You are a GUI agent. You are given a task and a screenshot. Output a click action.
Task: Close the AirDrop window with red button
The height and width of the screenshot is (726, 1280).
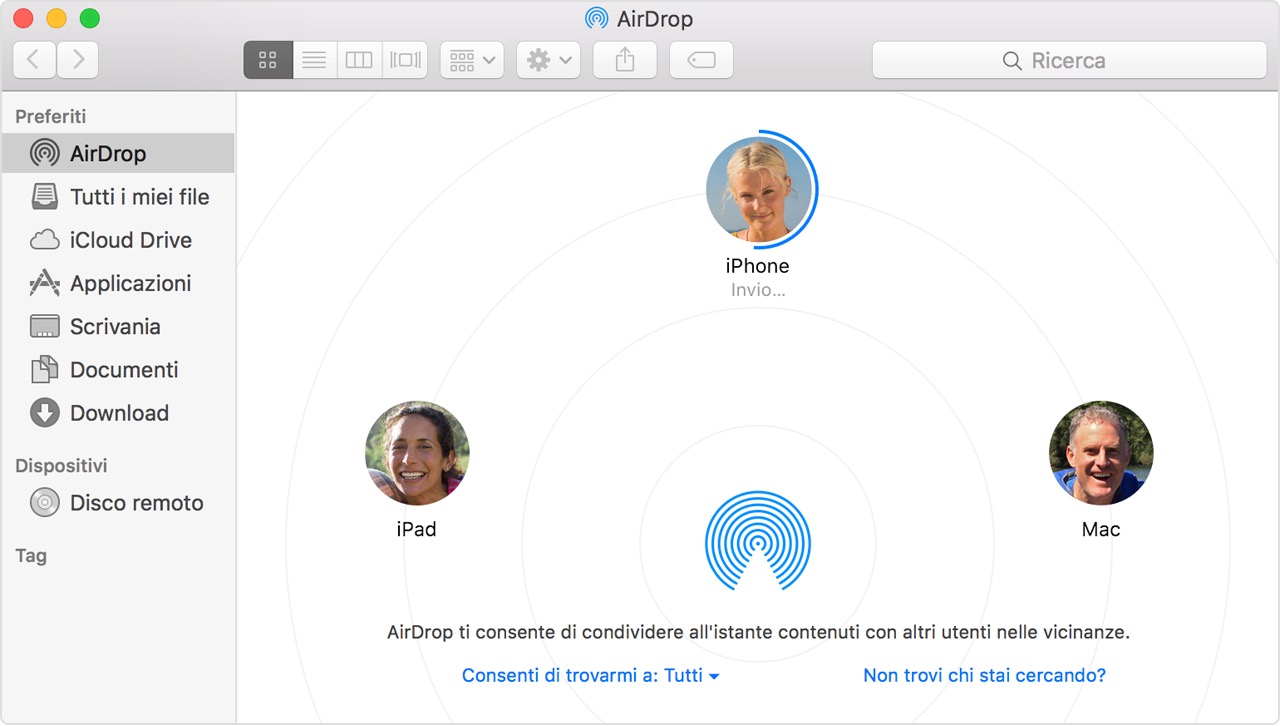(x=24, y=19)
